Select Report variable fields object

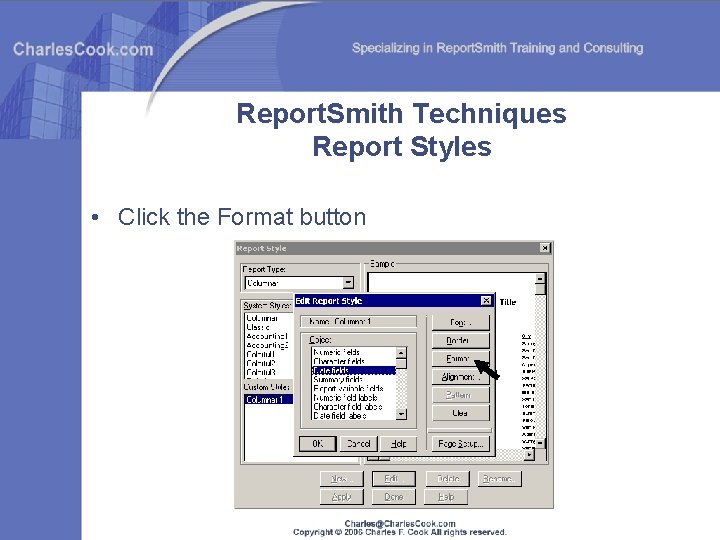354,388
